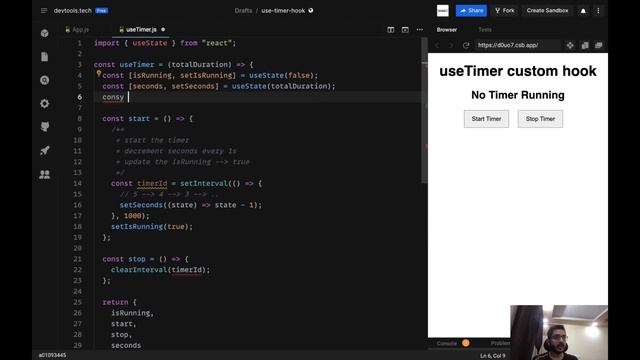Image resolution: width=640 pixels, height=360 pixels.
Task: Click 'consy' on line 6
Action: 113,97
